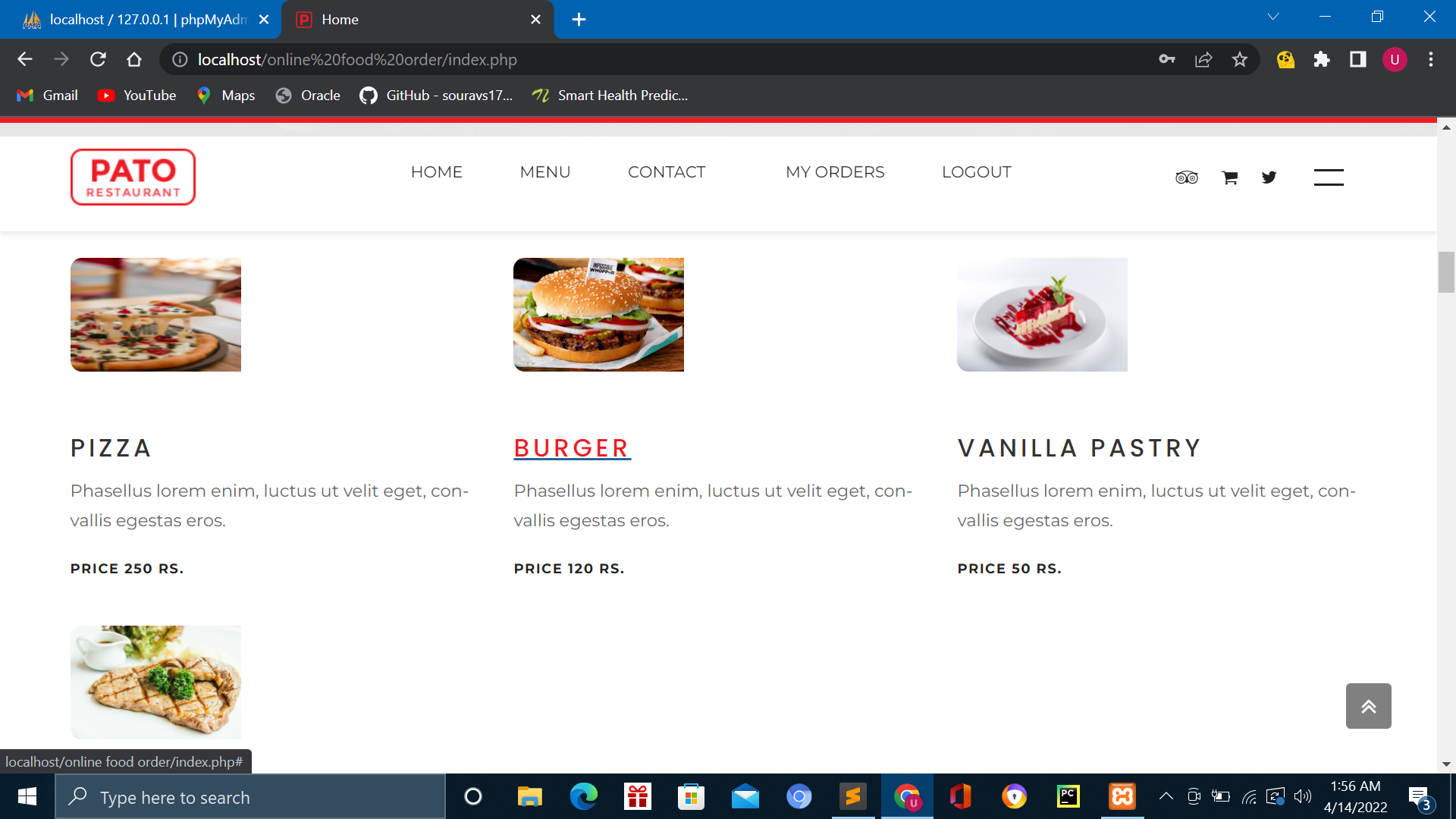Open Sublime Text from the taskbar
This screenshot has width=1456, height=819.
[x=852, y=796]
